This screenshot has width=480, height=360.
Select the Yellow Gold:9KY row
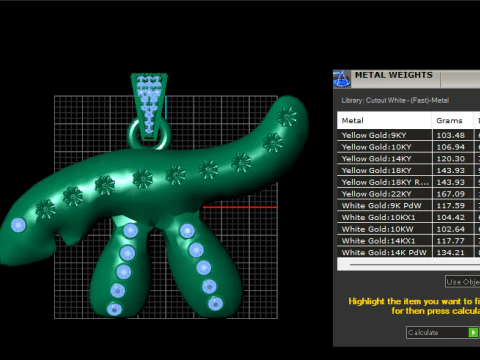coord(408,135)
